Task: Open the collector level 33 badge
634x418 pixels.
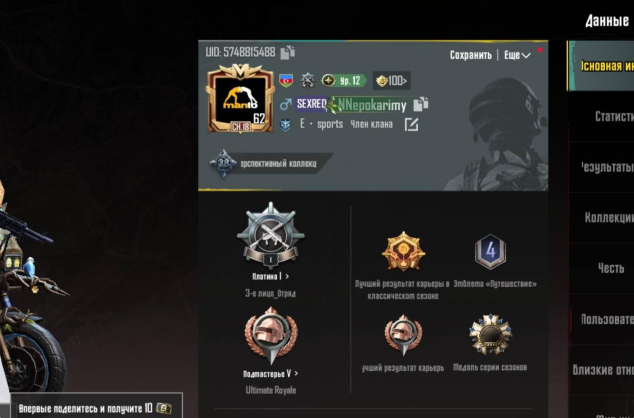Action: click(x=223, y=163)
